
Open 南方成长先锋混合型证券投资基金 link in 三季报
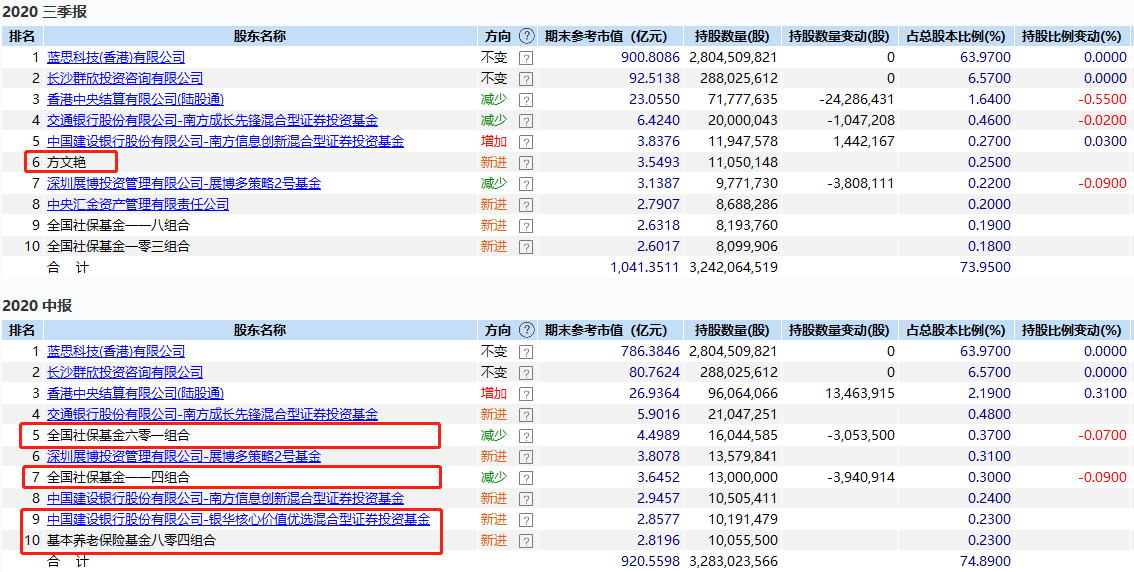(x=213, y=120)
